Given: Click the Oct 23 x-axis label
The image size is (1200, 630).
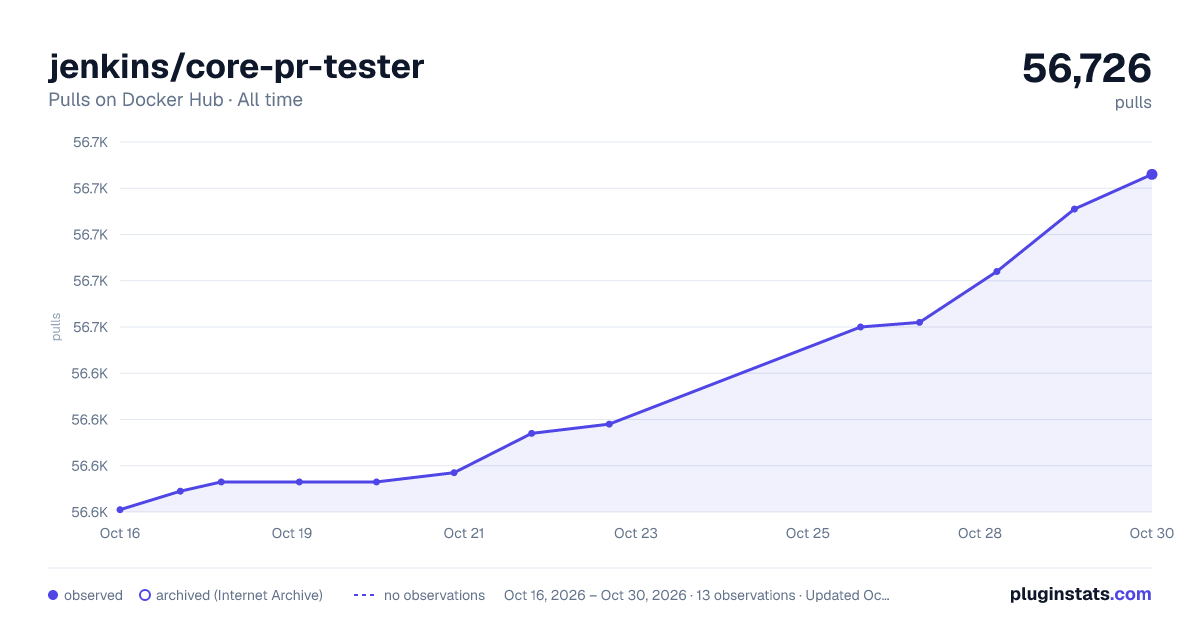Looking at the screenshot, I should (x=636, y=533).
